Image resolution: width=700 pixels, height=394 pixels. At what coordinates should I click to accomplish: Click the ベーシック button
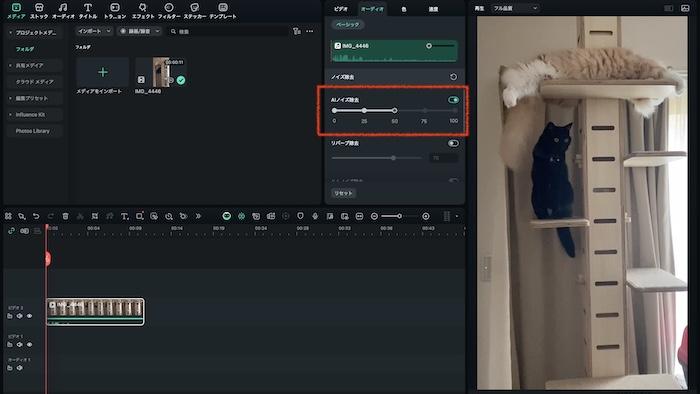tap(347, 25)
